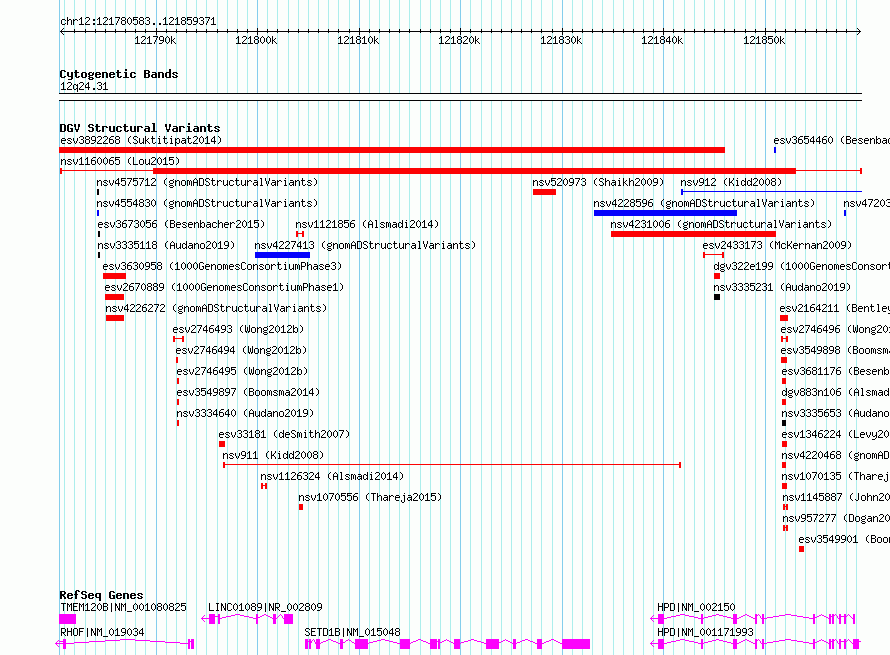The width and height of the screenshot is (890, 655).
Task: Click the red bar under esv3630958
Action: click(114, 276)
